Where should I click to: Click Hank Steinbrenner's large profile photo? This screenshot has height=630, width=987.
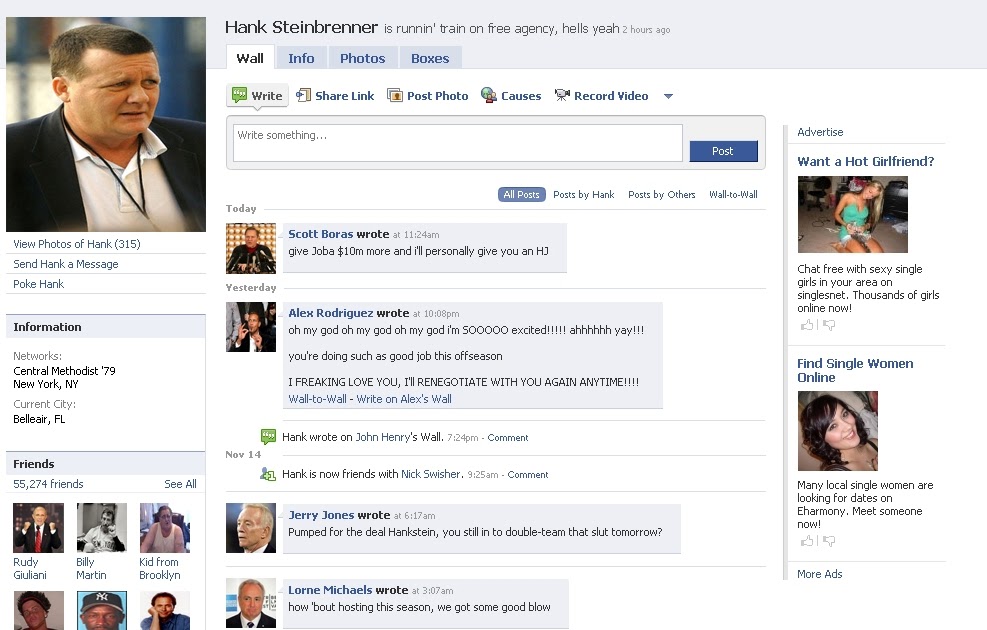point(106,124)
